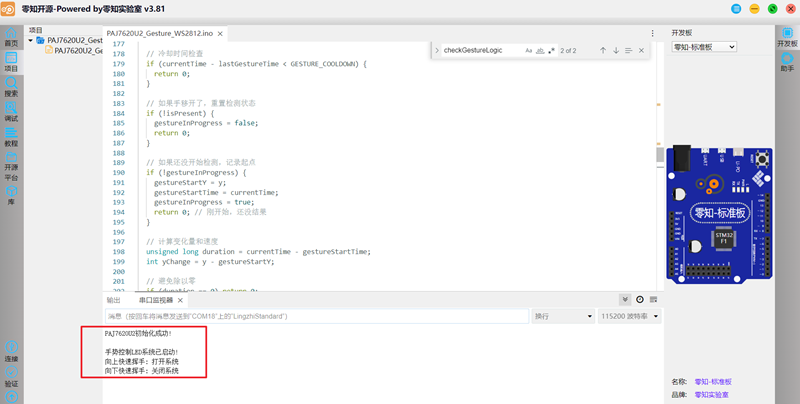Click the find-in-selection icon in search bar
Screen dimensions: 800x404
[x=629, y=50]
